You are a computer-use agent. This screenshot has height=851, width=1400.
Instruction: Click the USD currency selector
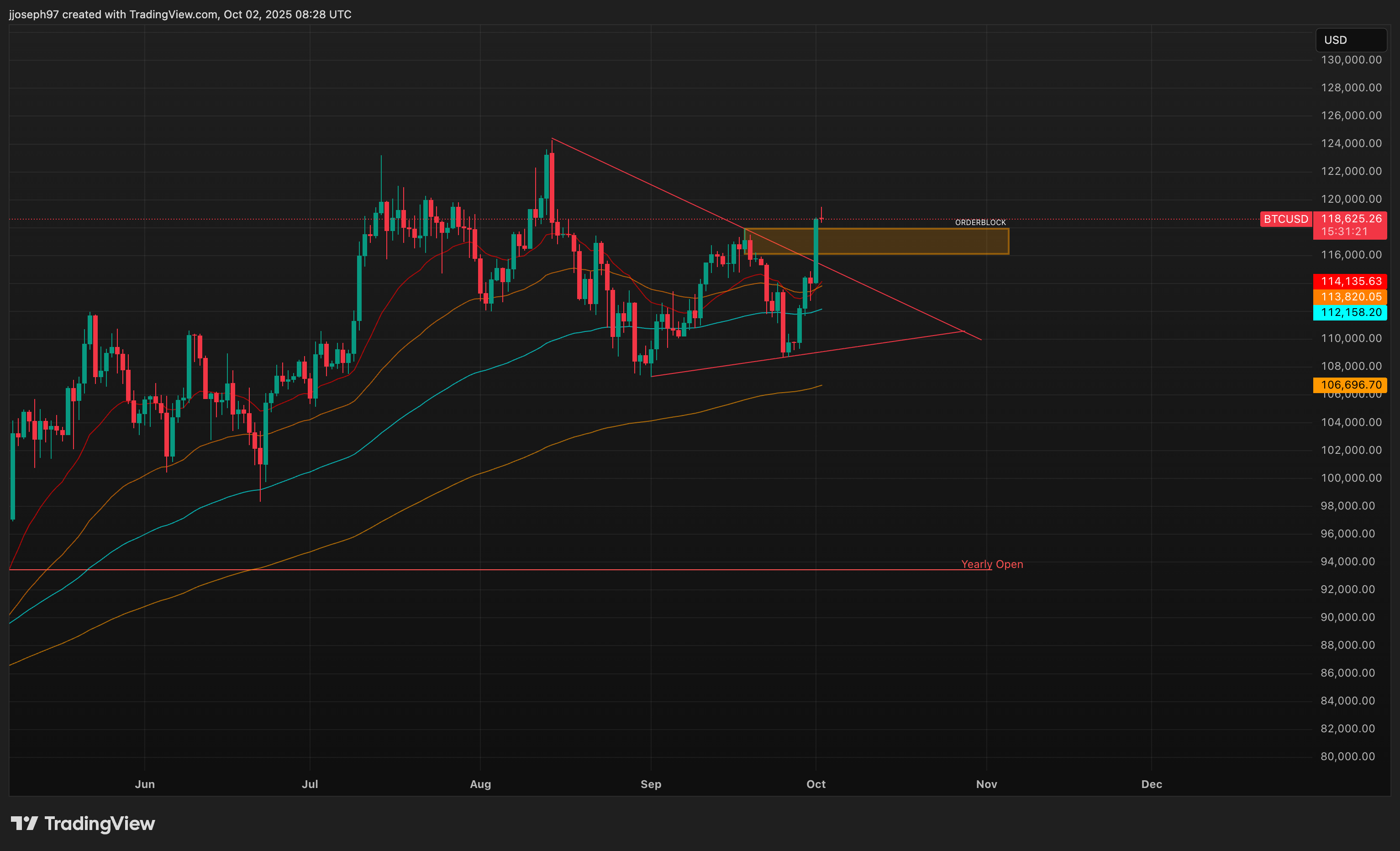1350,40
